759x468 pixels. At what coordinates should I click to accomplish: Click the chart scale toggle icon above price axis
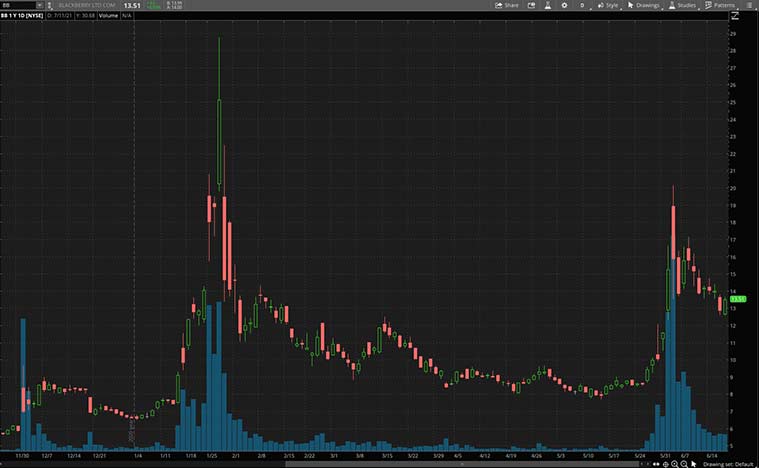pyautogui.click(x=735, y=15)
